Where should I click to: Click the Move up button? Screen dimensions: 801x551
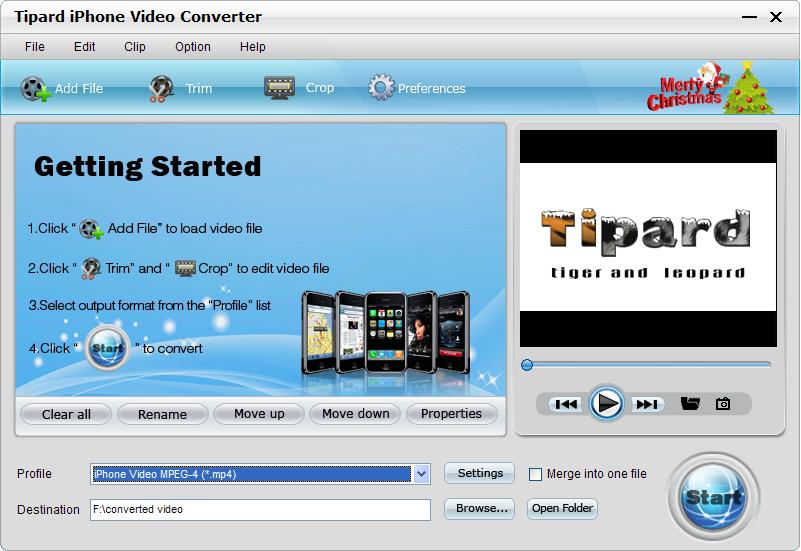pyautogui.click(x=259, y=414)
